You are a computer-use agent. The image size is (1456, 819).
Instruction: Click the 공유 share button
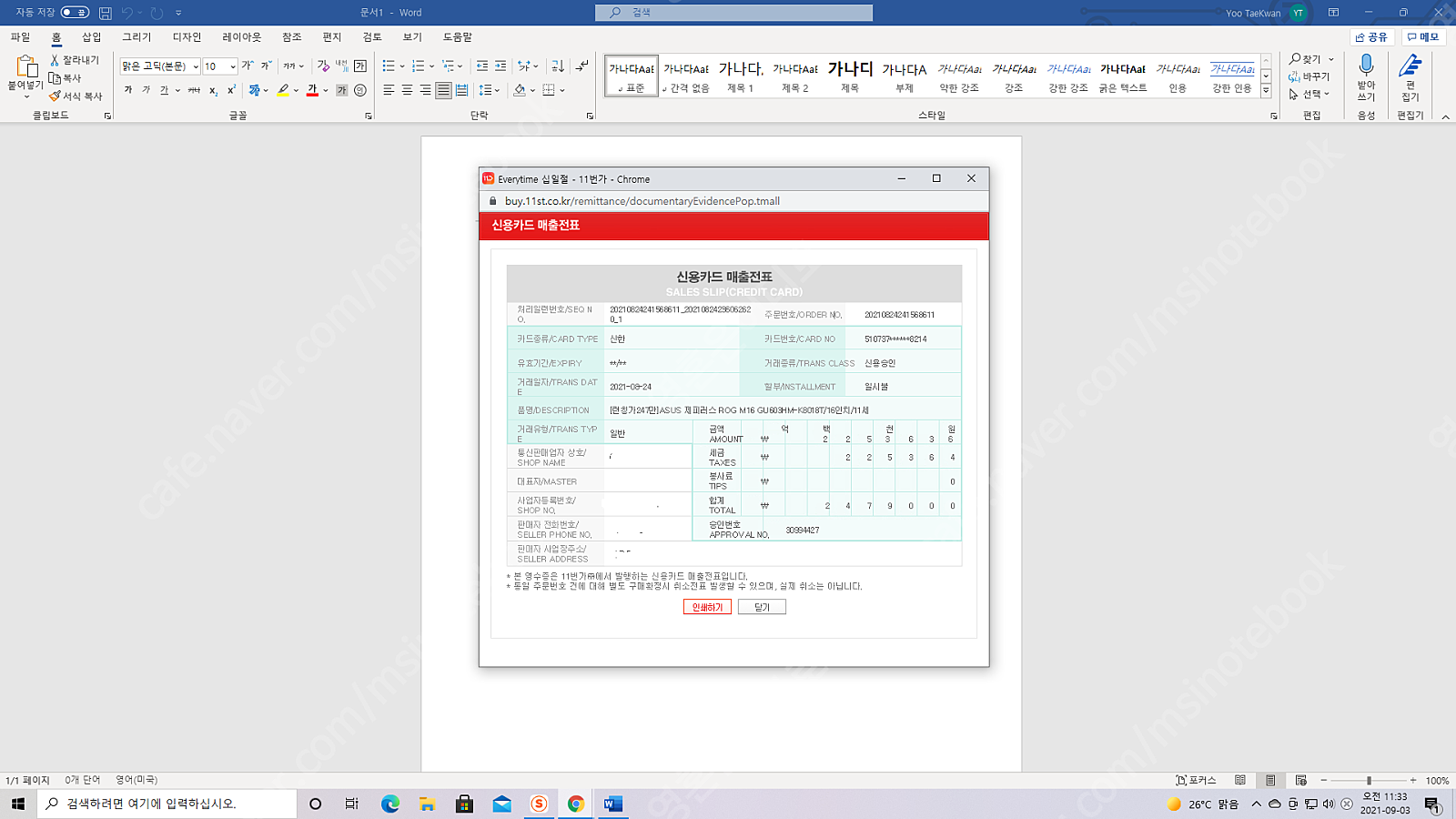1371,37
